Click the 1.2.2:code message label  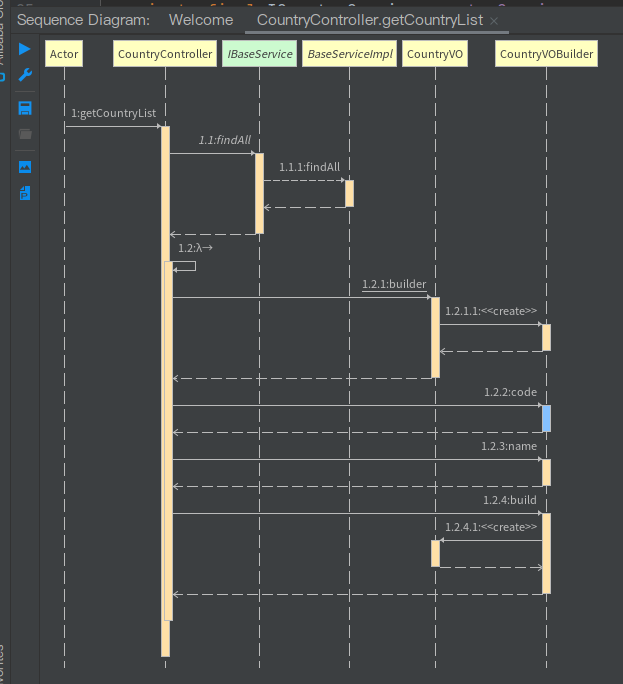click(x=510, y=392)
